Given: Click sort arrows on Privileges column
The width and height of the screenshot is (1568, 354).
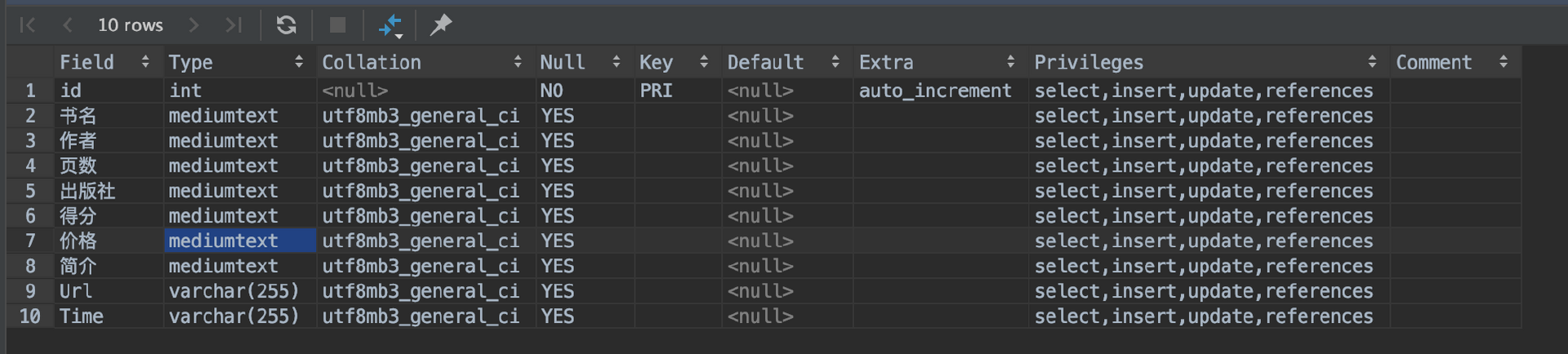Looking at the screenshot, I should coord(1372,62).
